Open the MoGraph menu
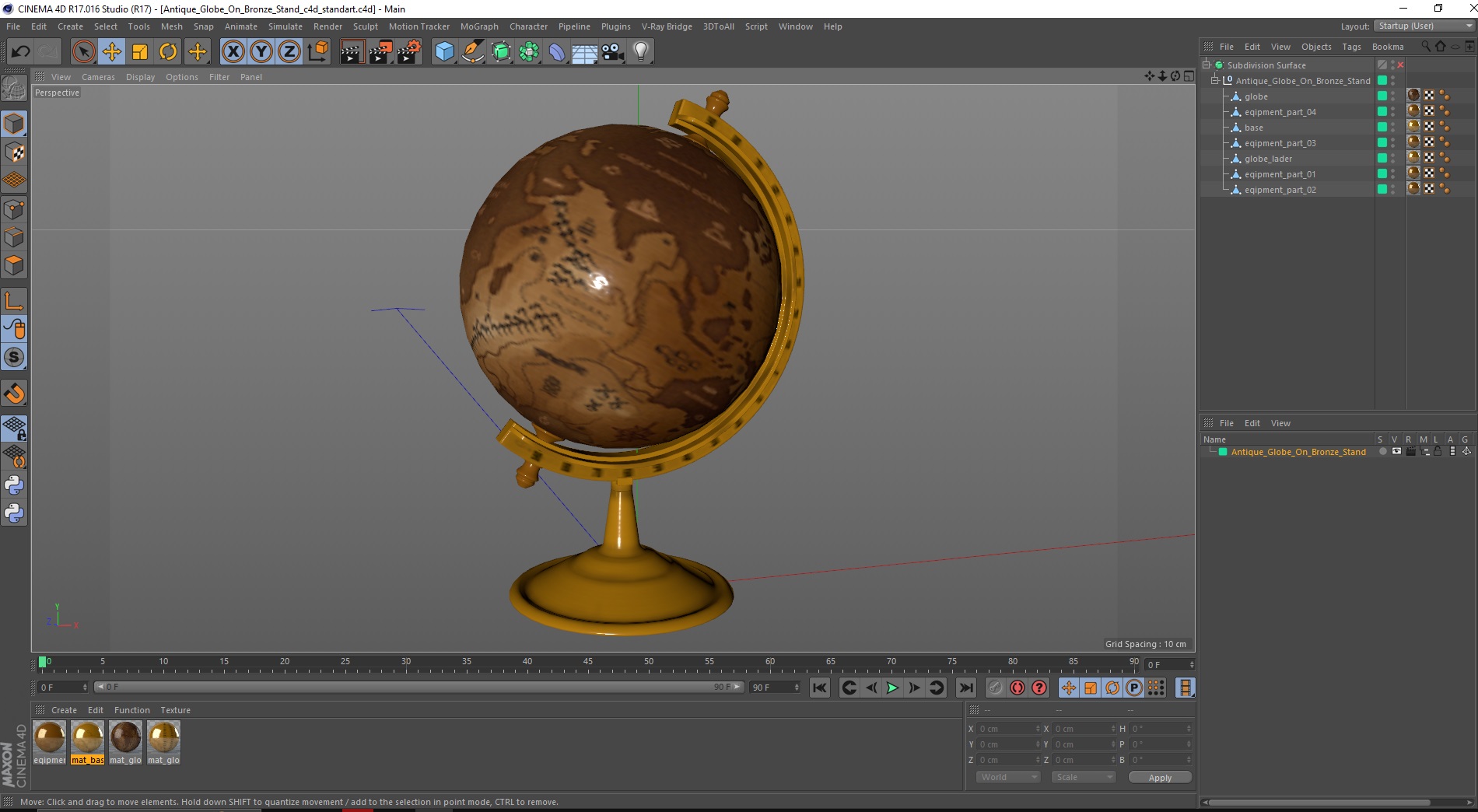This screenshot has width=1478, height=812. (x=479, y=26)
